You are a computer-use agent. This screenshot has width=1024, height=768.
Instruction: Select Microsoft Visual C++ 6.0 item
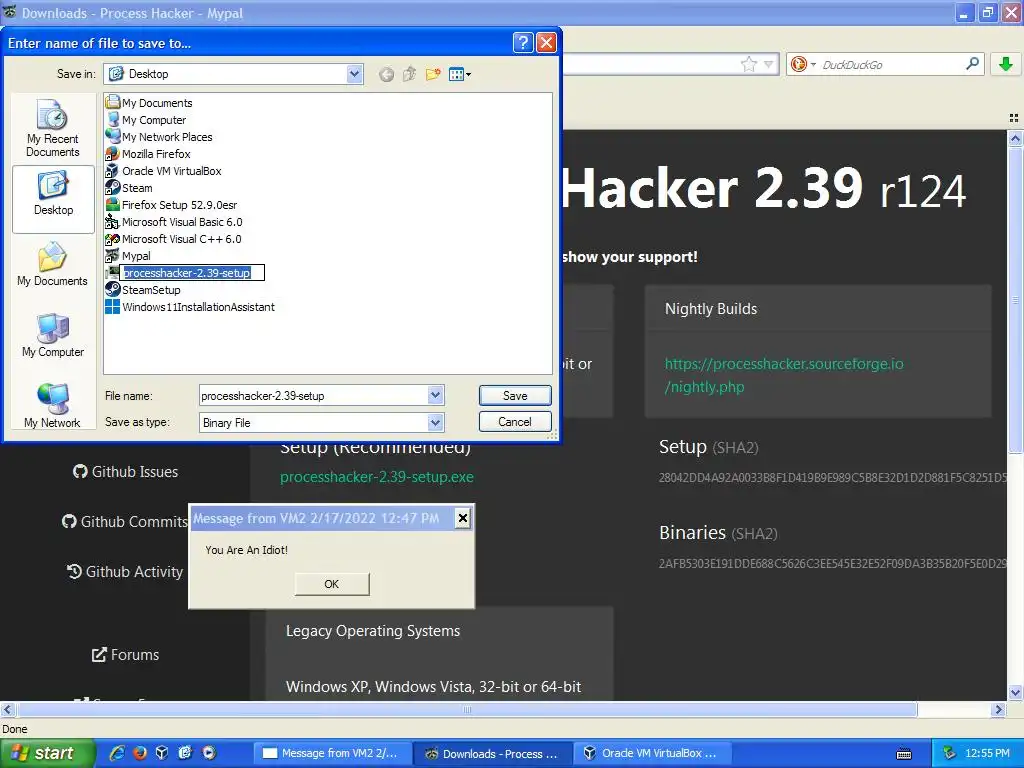[x=174, y=238]
